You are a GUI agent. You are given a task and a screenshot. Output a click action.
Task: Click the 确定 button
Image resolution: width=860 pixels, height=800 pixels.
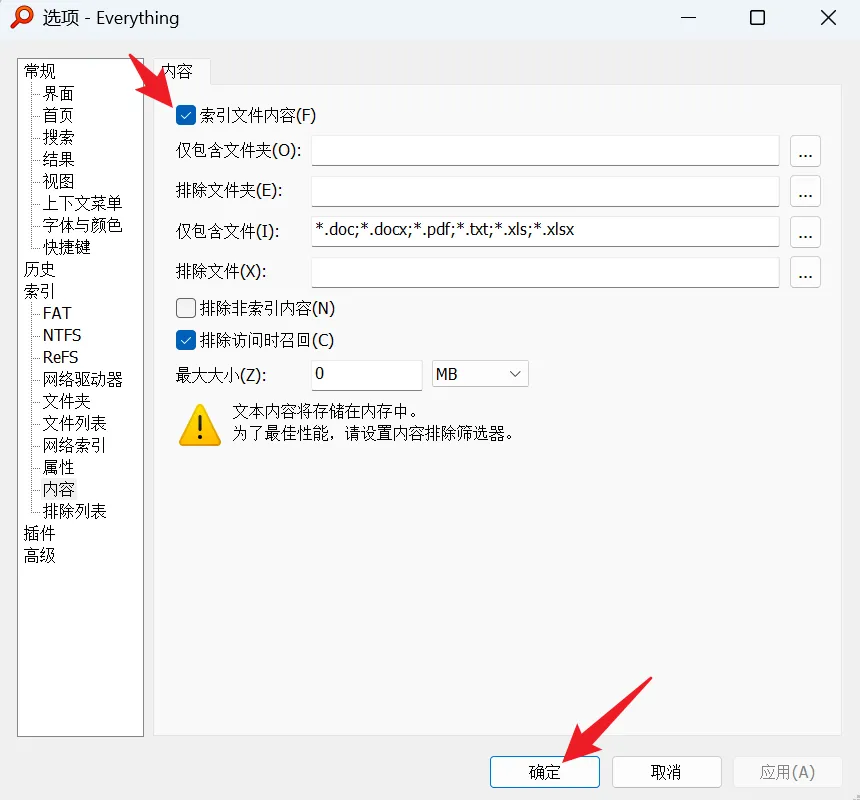[x=545, y=772]
